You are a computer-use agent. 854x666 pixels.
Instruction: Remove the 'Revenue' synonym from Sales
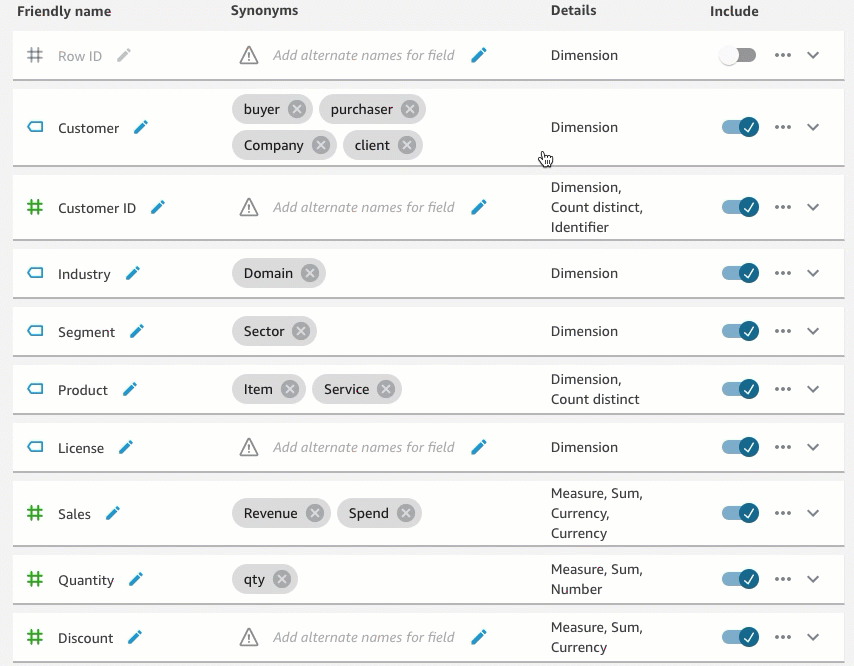coord(314,513)
